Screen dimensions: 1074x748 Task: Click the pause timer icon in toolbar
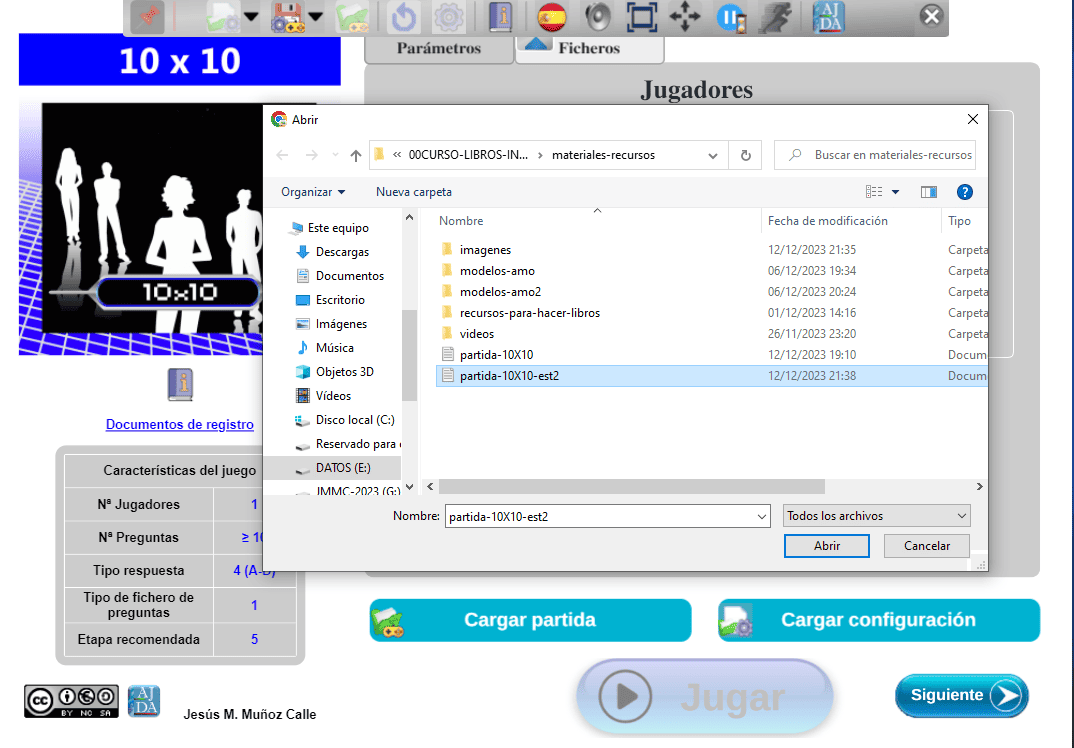[x=731, y=17]
